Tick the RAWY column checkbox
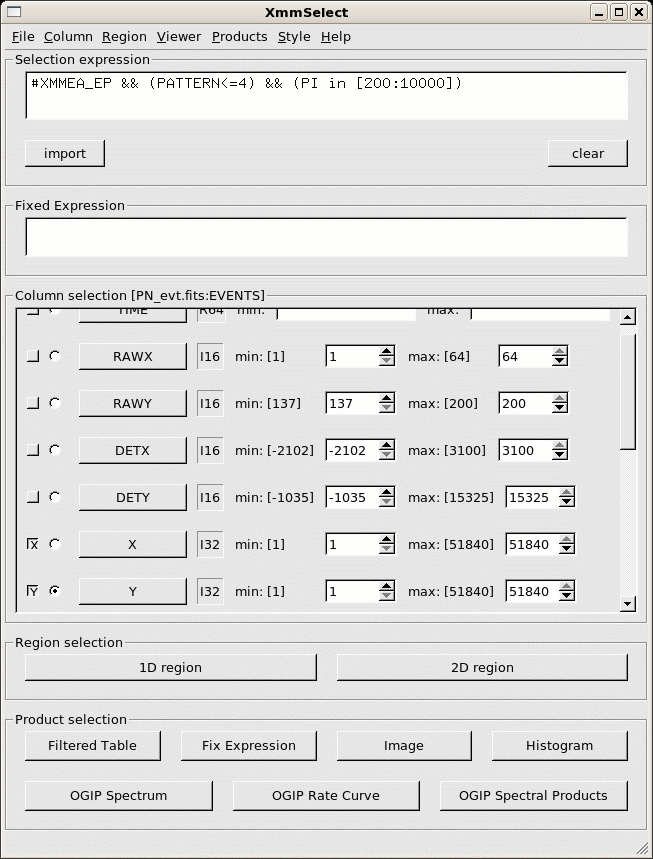The width and height of the screenshot is (653, 859). point(33,404)
